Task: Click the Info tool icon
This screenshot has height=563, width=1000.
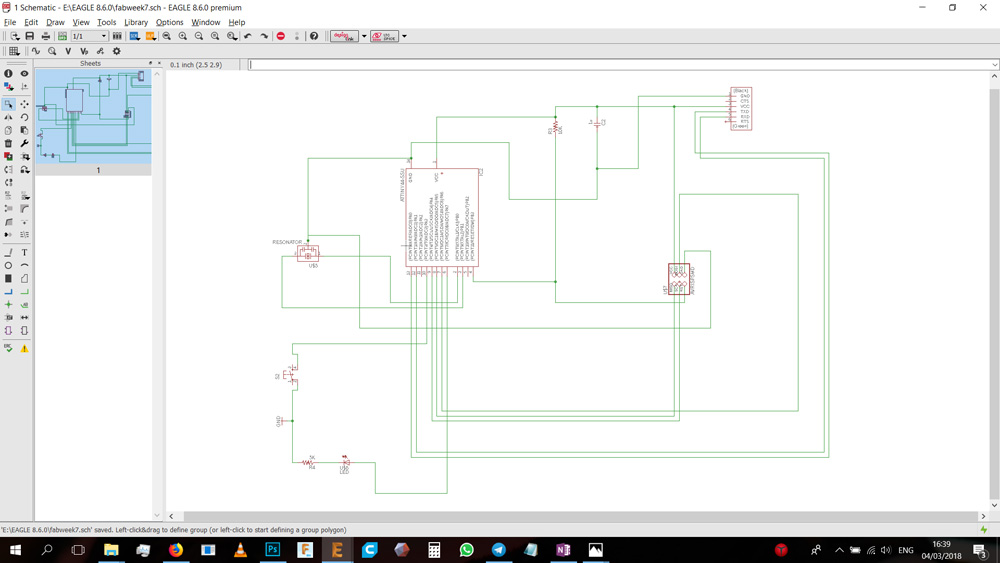Action: pos(8,73)
